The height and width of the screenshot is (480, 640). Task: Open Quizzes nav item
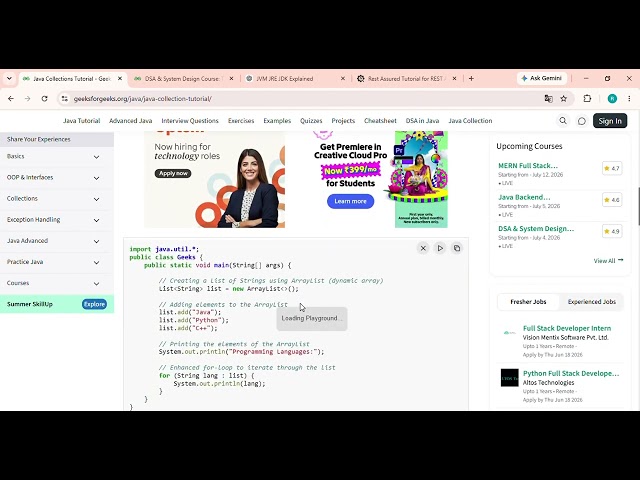tap(311, 121)
